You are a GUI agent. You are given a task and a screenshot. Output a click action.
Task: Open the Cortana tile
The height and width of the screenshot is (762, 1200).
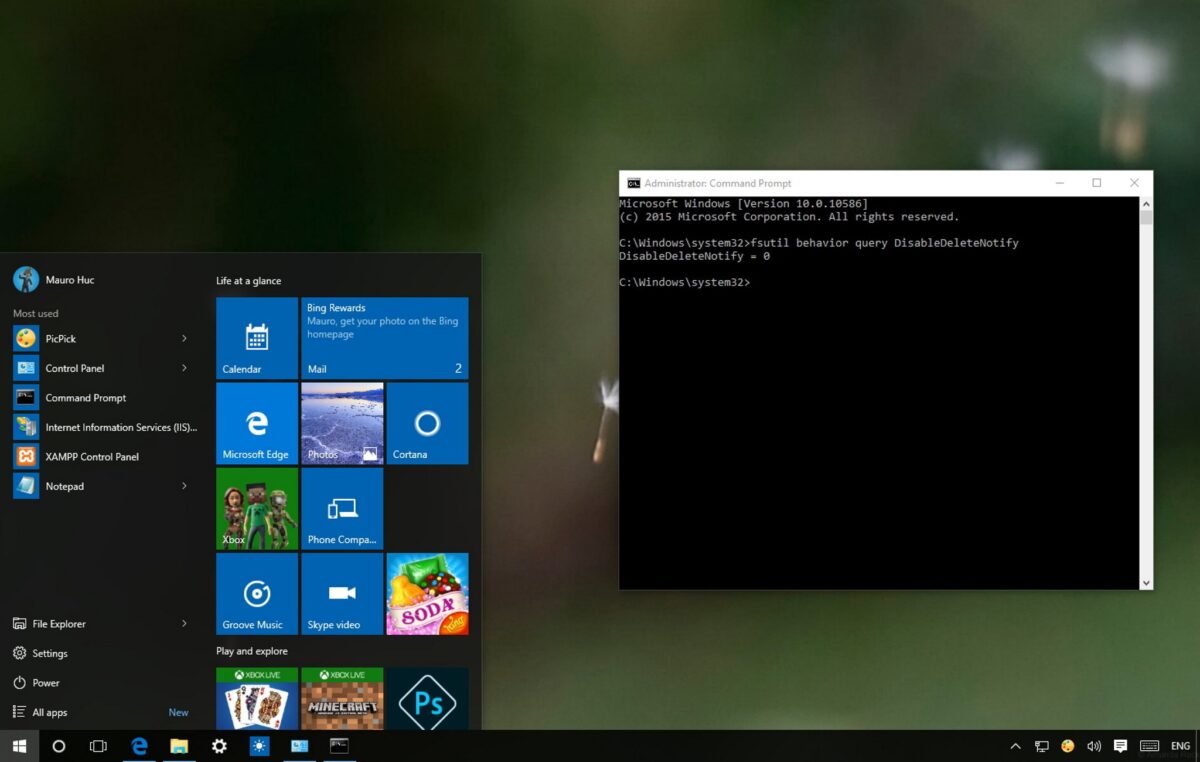[427, 423]
